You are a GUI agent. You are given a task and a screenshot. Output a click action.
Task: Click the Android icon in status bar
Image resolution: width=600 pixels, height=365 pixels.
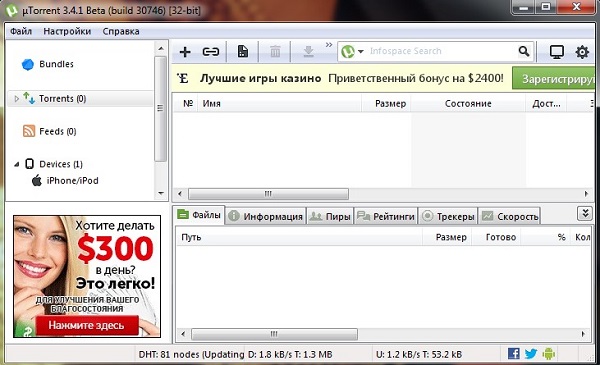point(548,354)
